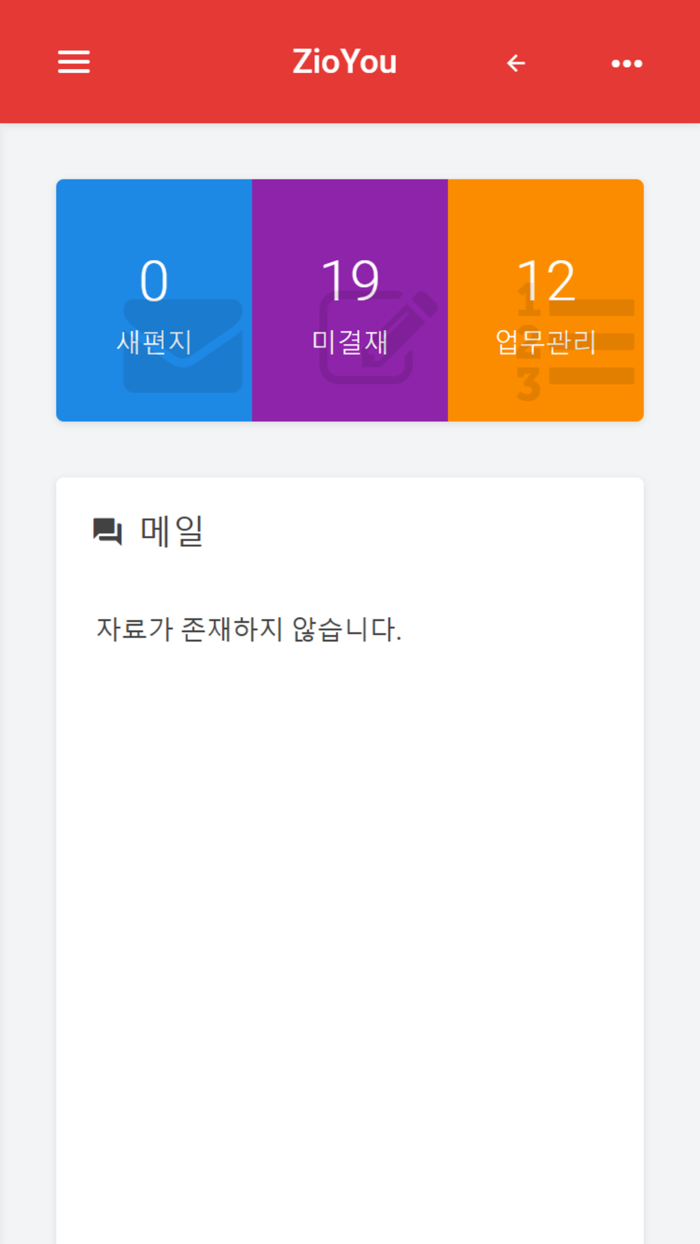Image resolution: width=700 pixels, height=1244 pixels.
Task: Open the blue 새편지 new mail card
Action: pyautogui.click(x=153, y=299)
